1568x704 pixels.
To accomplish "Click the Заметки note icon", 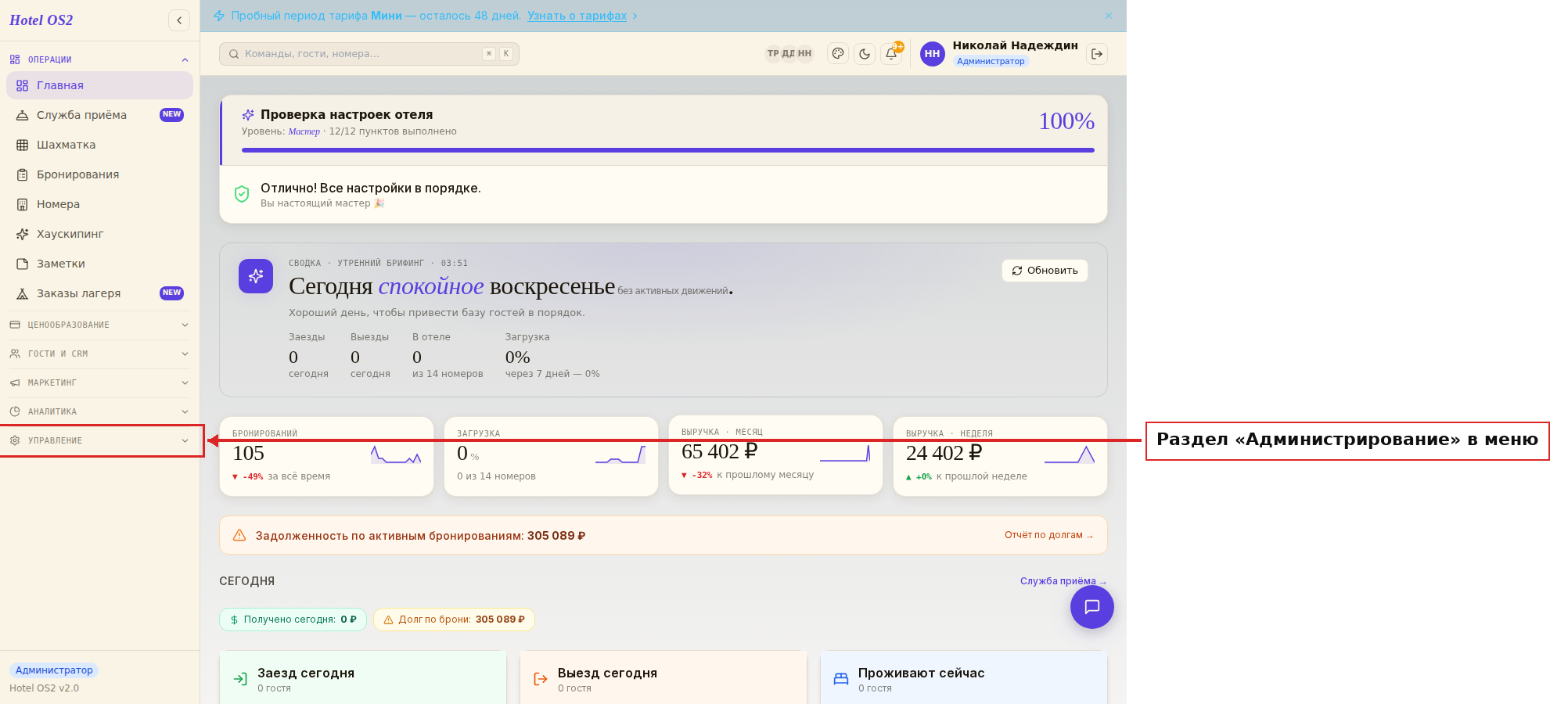I will (x=23, y=264).
